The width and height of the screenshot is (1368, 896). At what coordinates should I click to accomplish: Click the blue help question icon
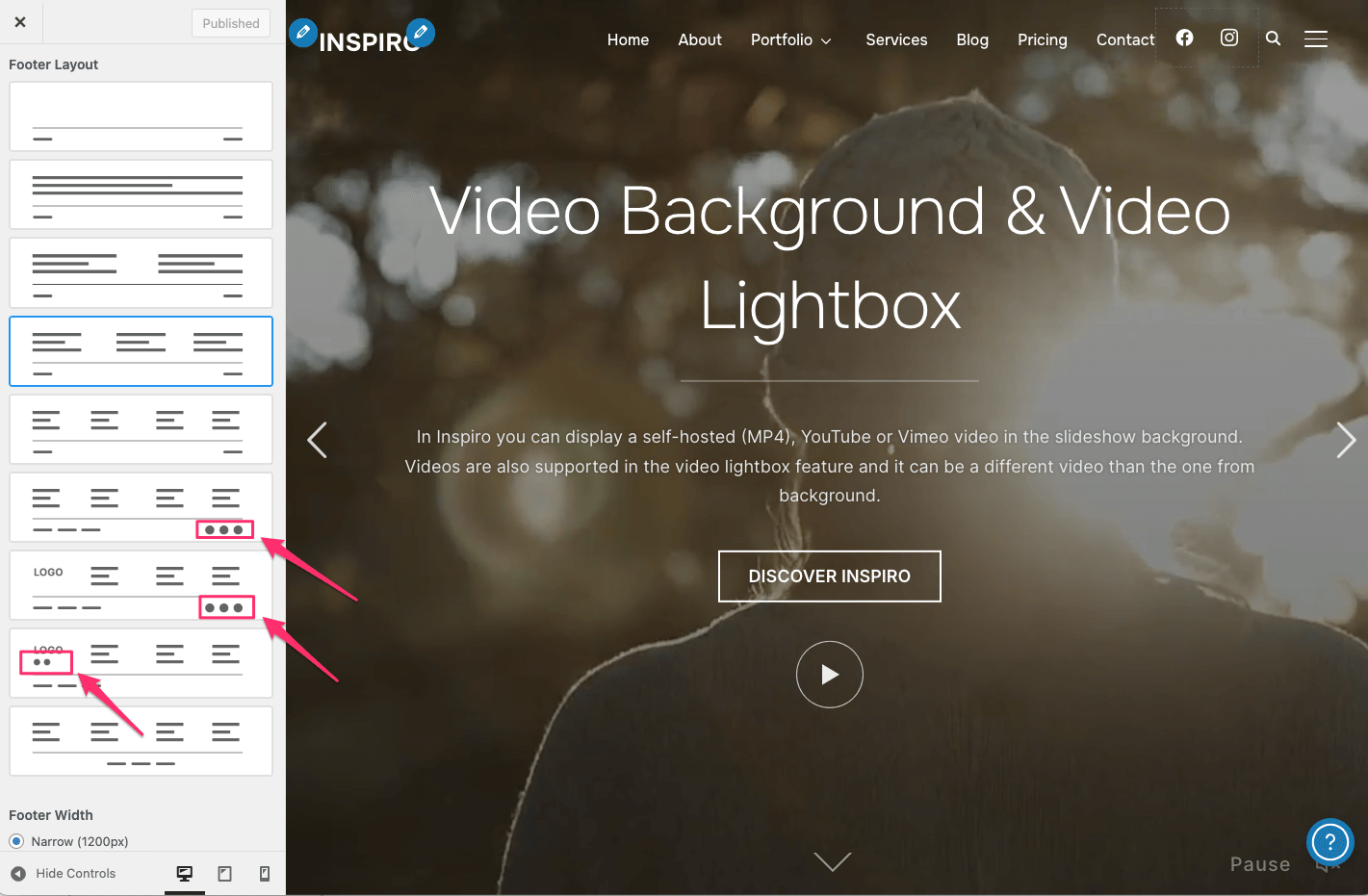click(1329, 842)
